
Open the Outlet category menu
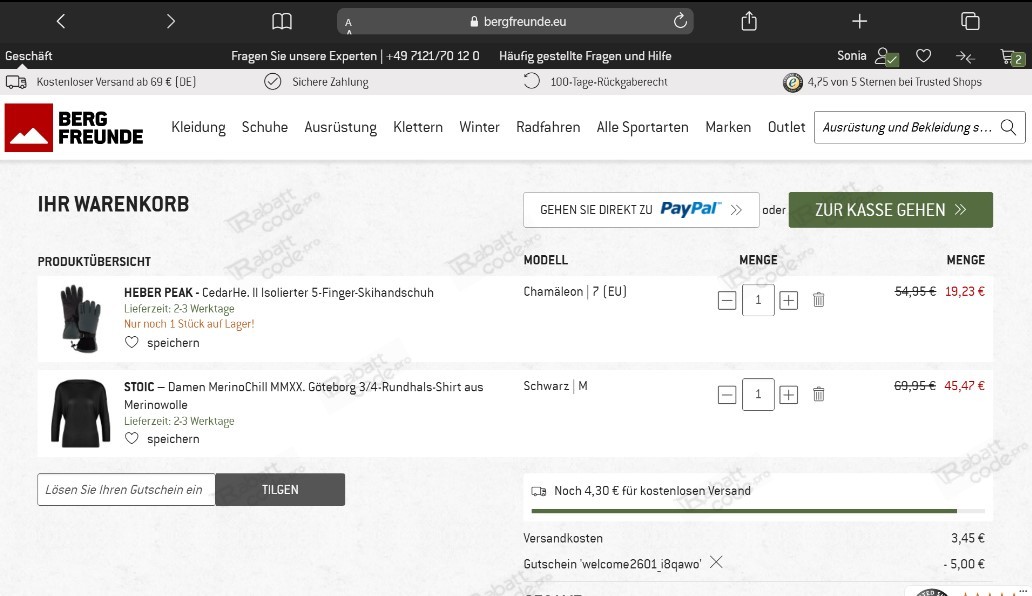[787, 127]
